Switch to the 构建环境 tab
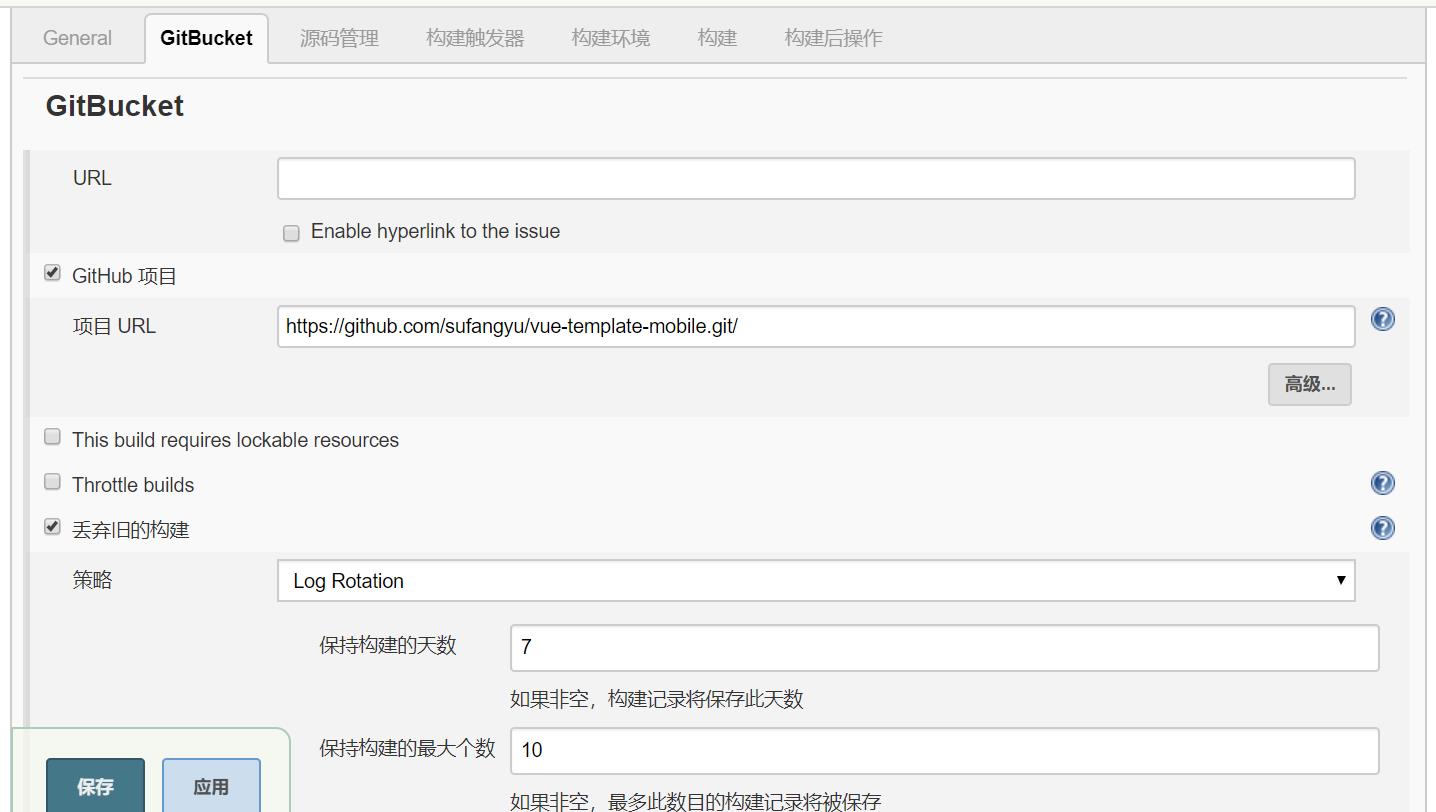 [x=611, y=38]
